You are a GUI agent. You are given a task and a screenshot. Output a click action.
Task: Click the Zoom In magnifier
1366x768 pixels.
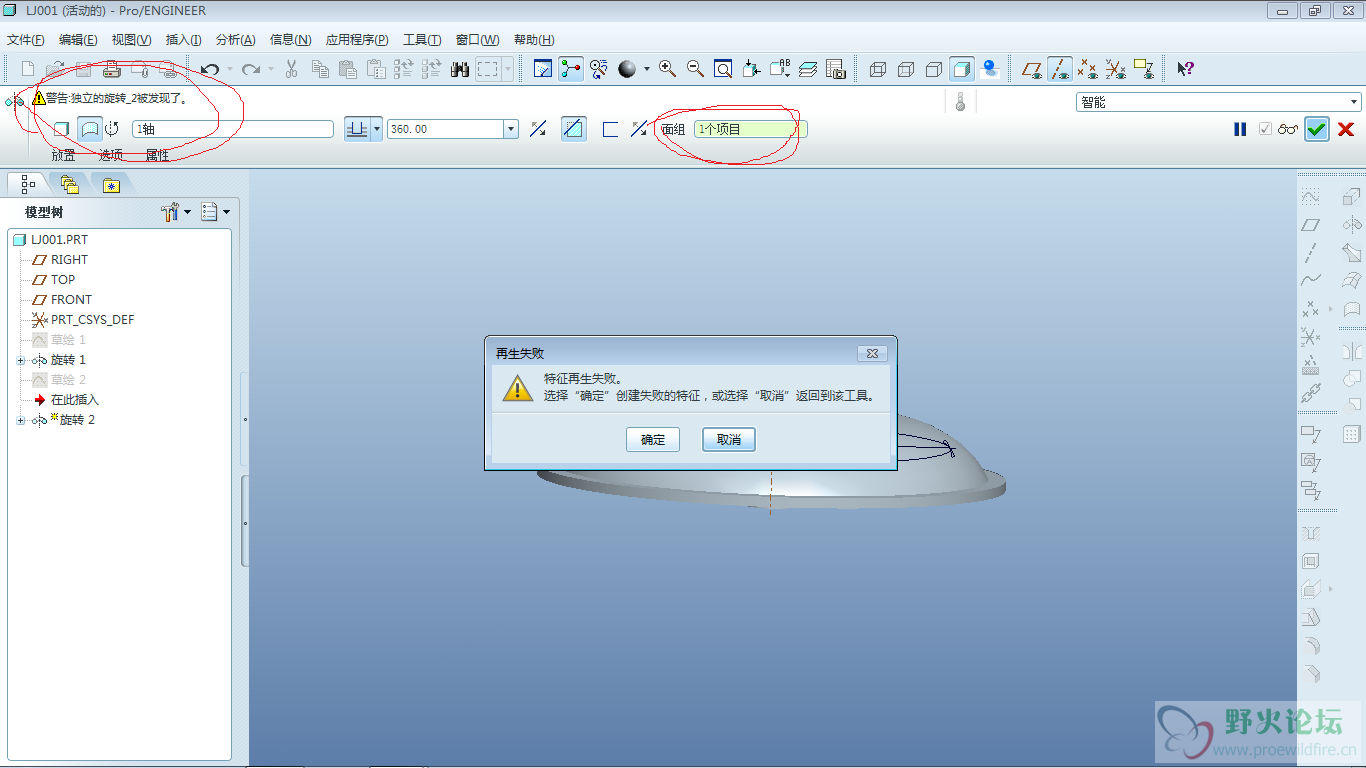click(668, 69)
